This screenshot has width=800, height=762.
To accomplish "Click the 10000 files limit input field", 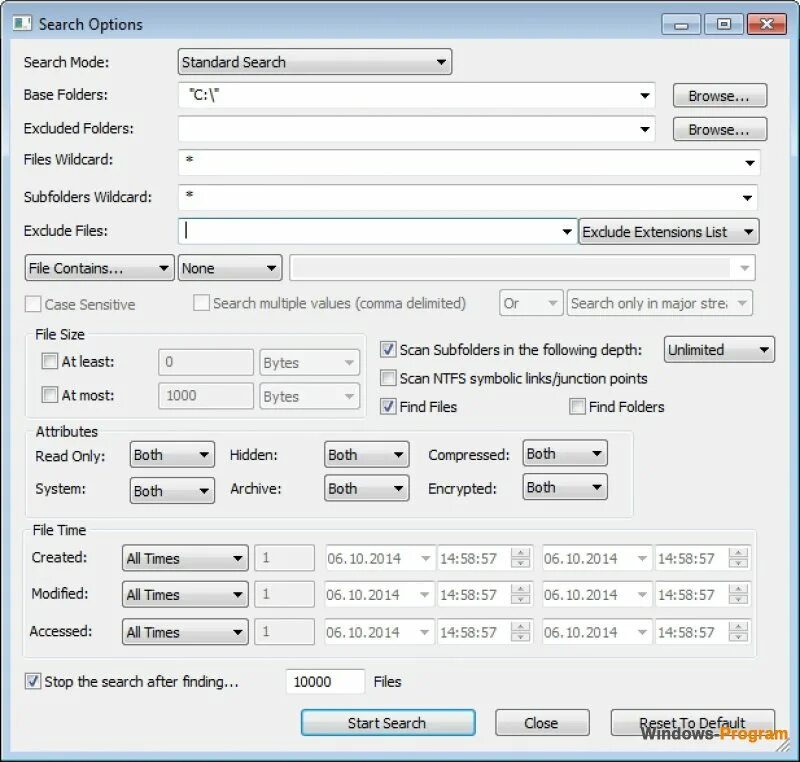I will coord(325,681).
